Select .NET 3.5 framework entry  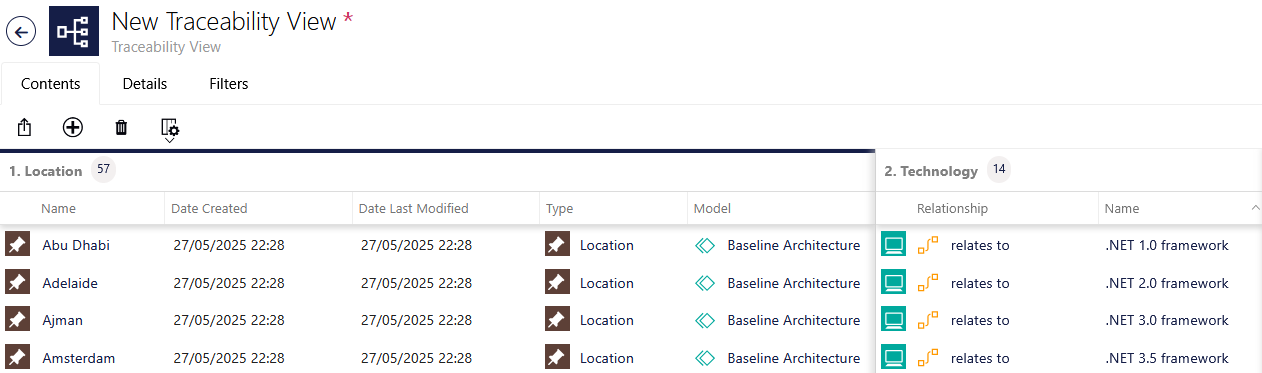[1167, 358]
